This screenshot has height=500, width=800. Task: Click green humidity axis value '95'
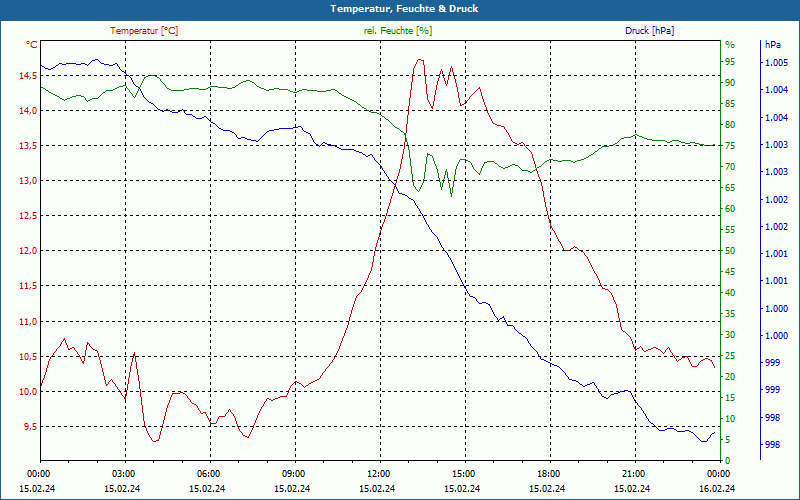point(731,62)
